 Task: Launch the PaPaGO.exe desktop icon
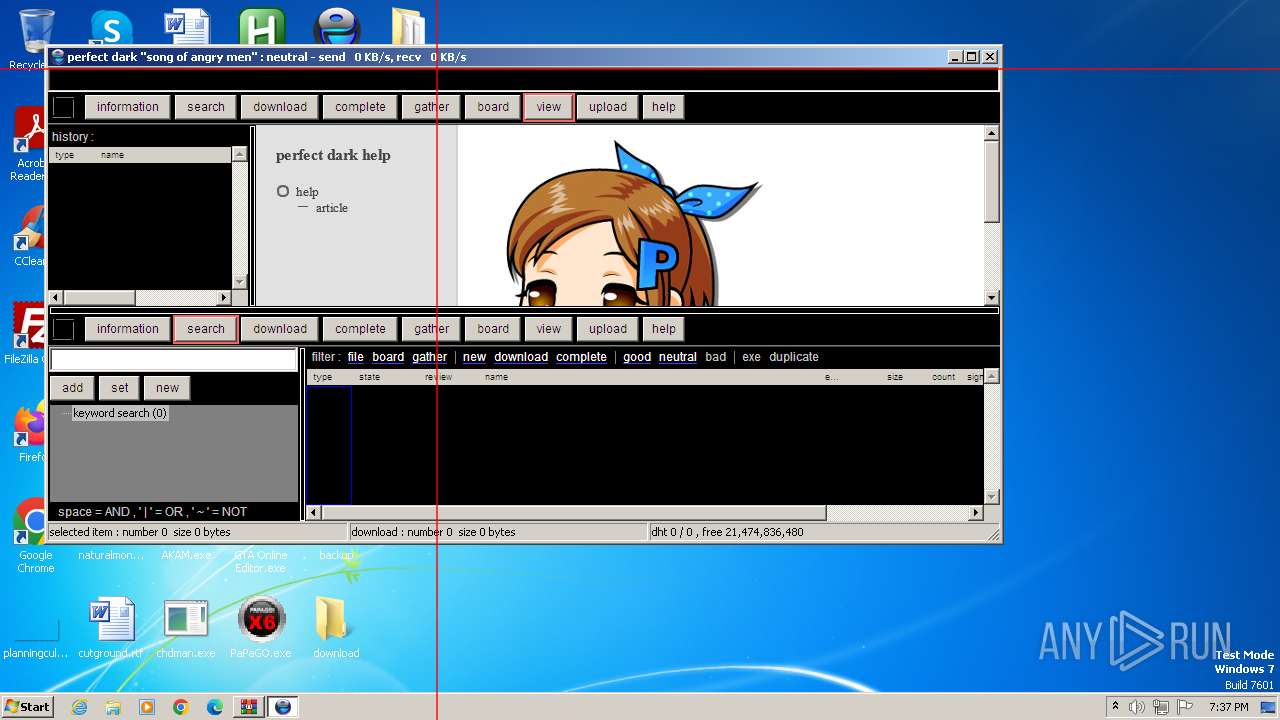(x=261, y=627)
